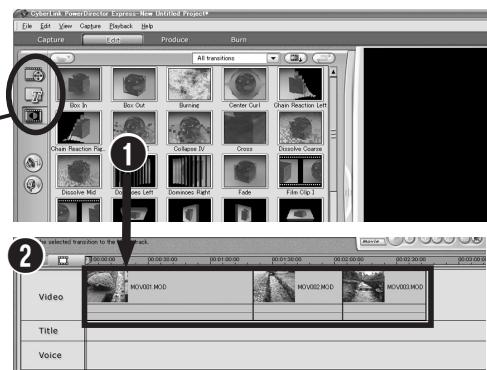Switch to the Produce mode tab
Screen dimensions: 487x370
pos(174,40)
